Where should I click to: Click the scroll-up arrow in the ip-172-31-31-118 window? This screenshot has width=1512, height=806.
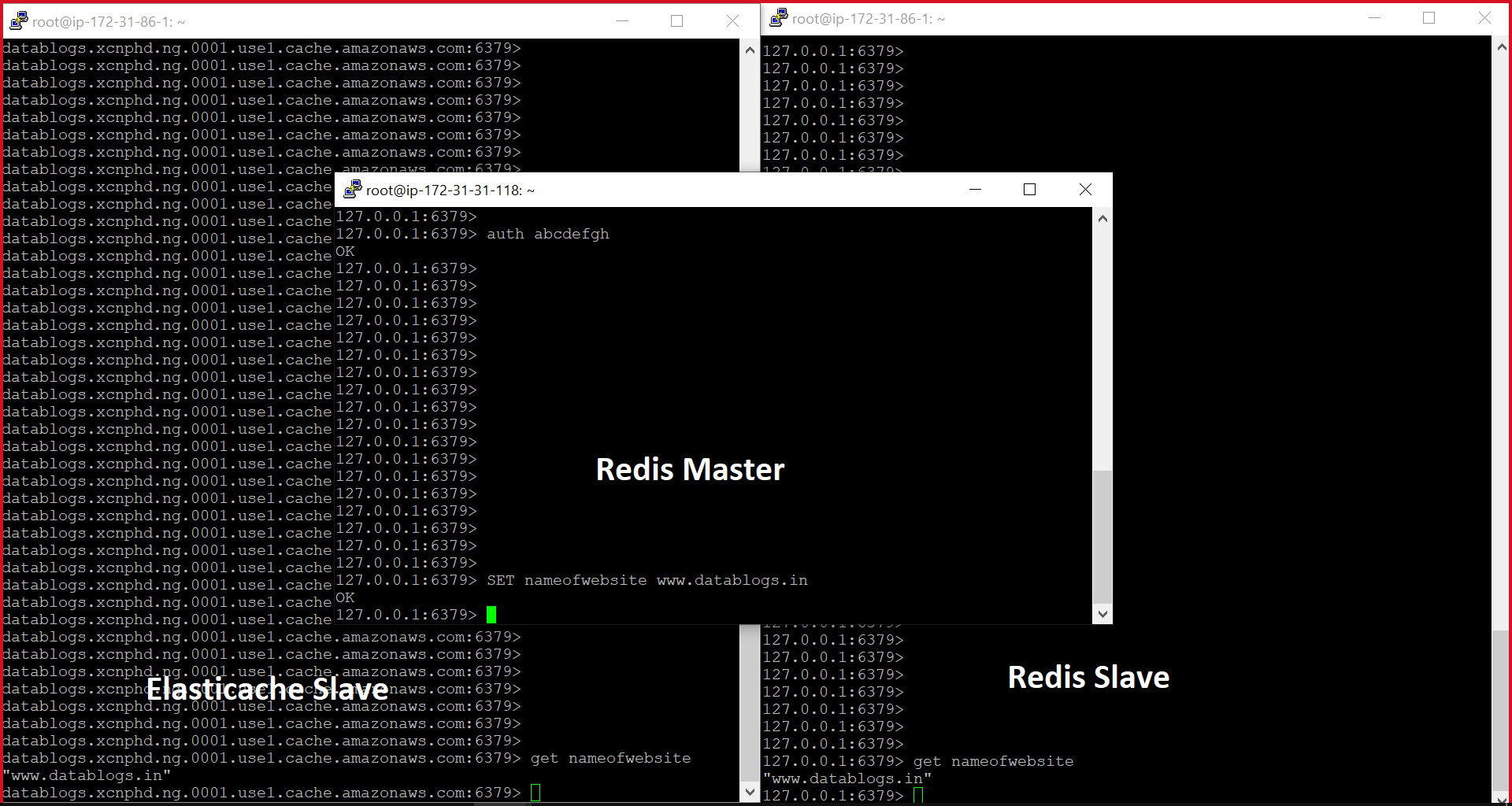point(1102,218)
